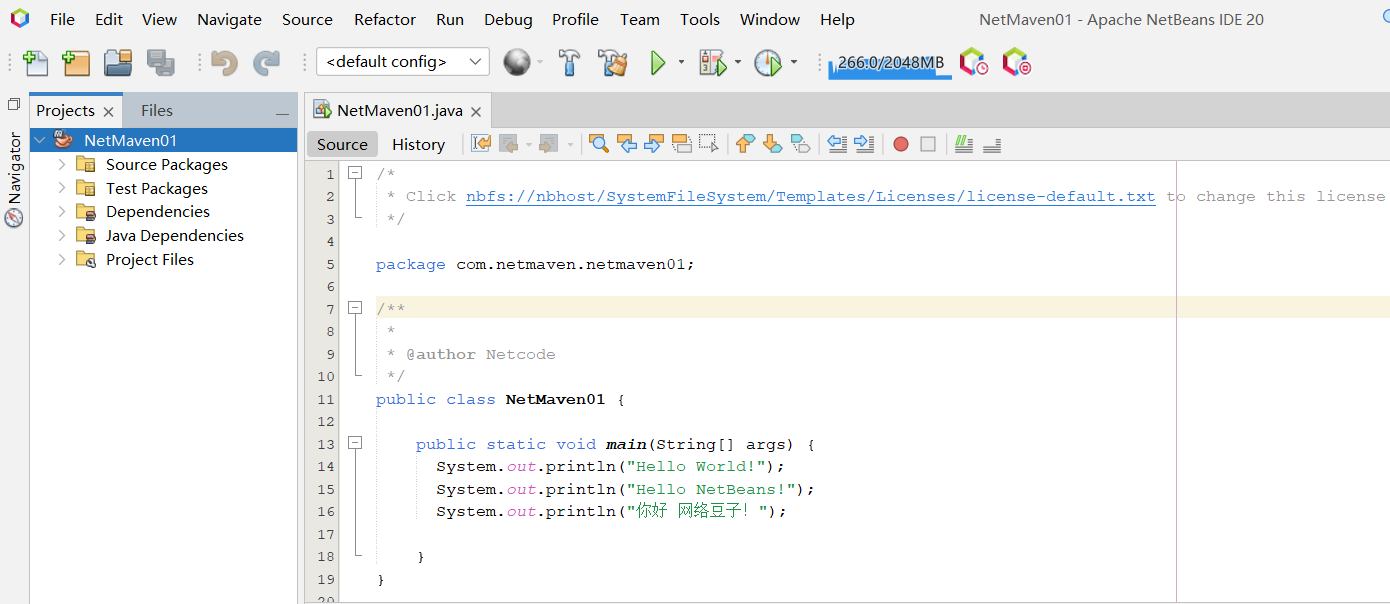
Task: Click the New Project icon
Action: tap(76, 62)
